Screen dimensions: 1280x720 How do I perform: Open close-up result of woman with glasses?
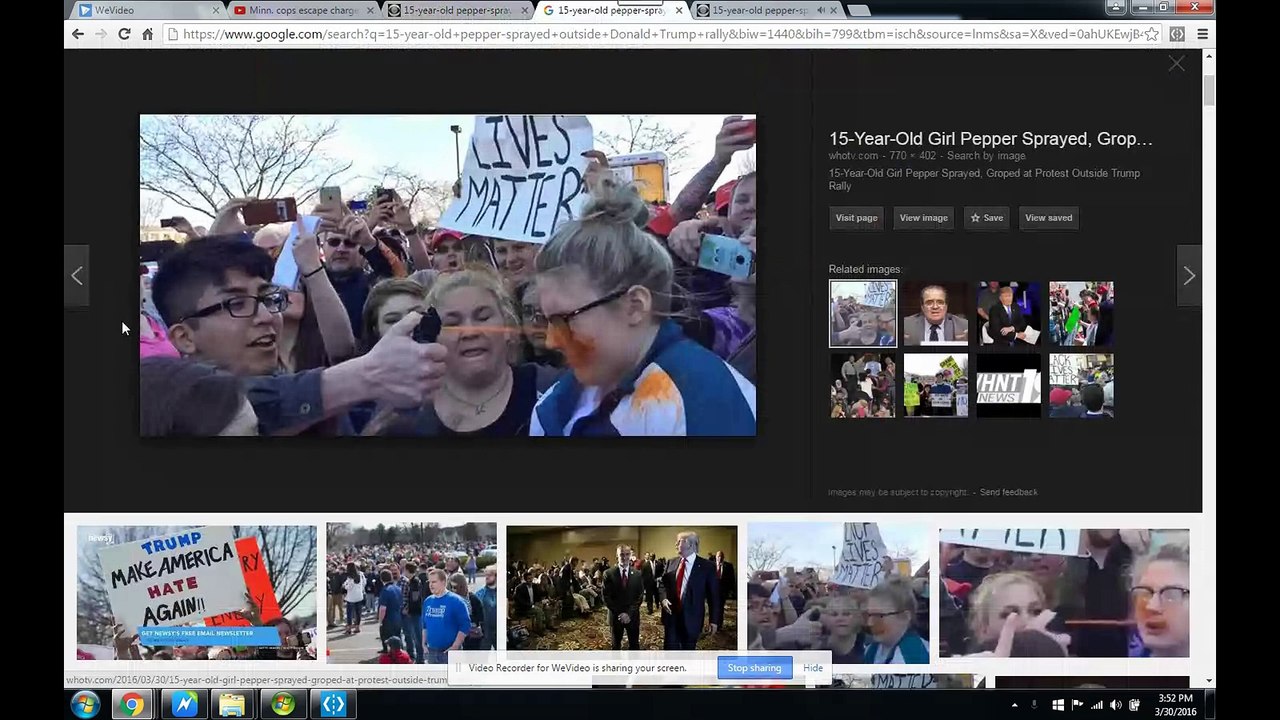coord(1064,593)
